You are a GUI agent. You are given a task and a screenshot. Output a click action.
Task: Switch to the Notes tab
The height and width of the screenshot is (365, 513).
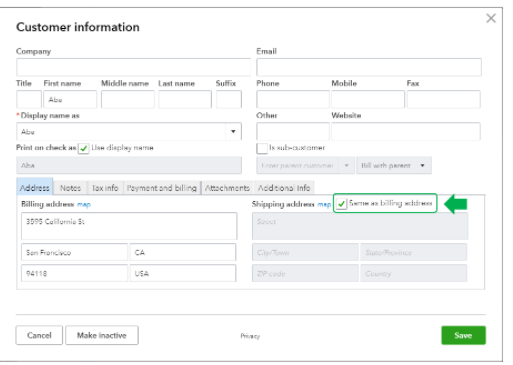coord(70,188)
